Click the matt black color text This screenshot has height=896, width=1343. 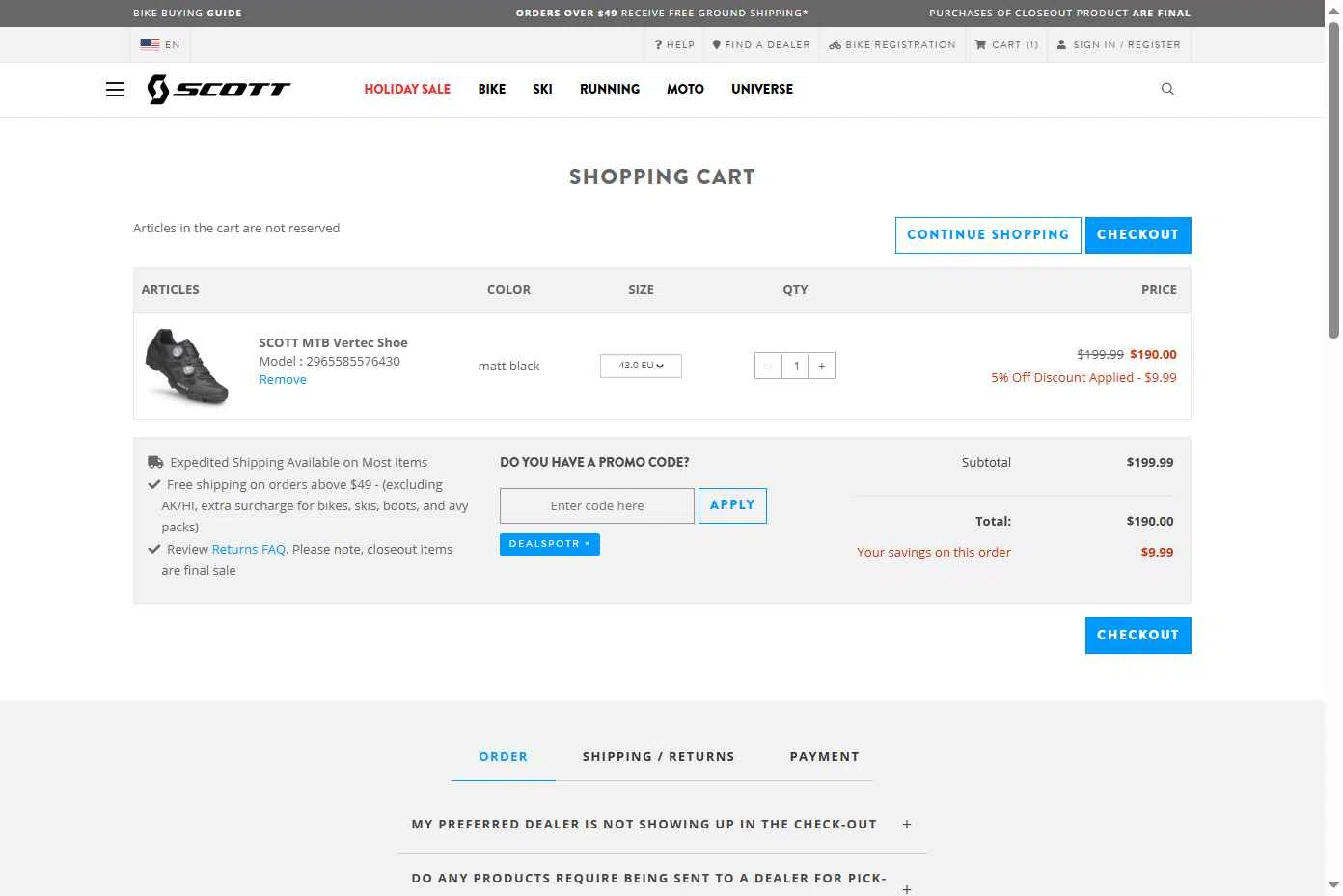coord(508,367)
